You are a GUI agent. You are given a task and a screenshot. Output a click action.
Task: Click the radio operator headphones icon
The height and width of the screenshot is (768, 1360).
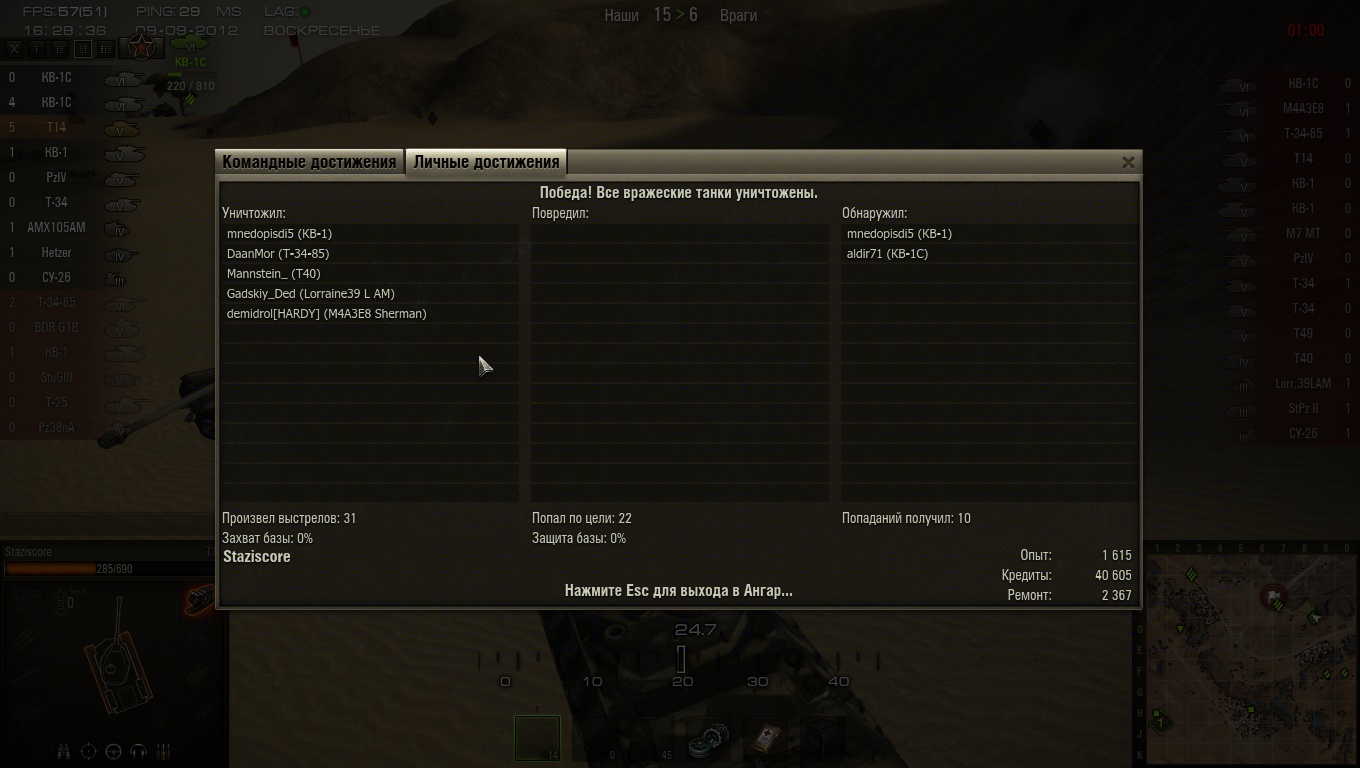click(138, 752)
